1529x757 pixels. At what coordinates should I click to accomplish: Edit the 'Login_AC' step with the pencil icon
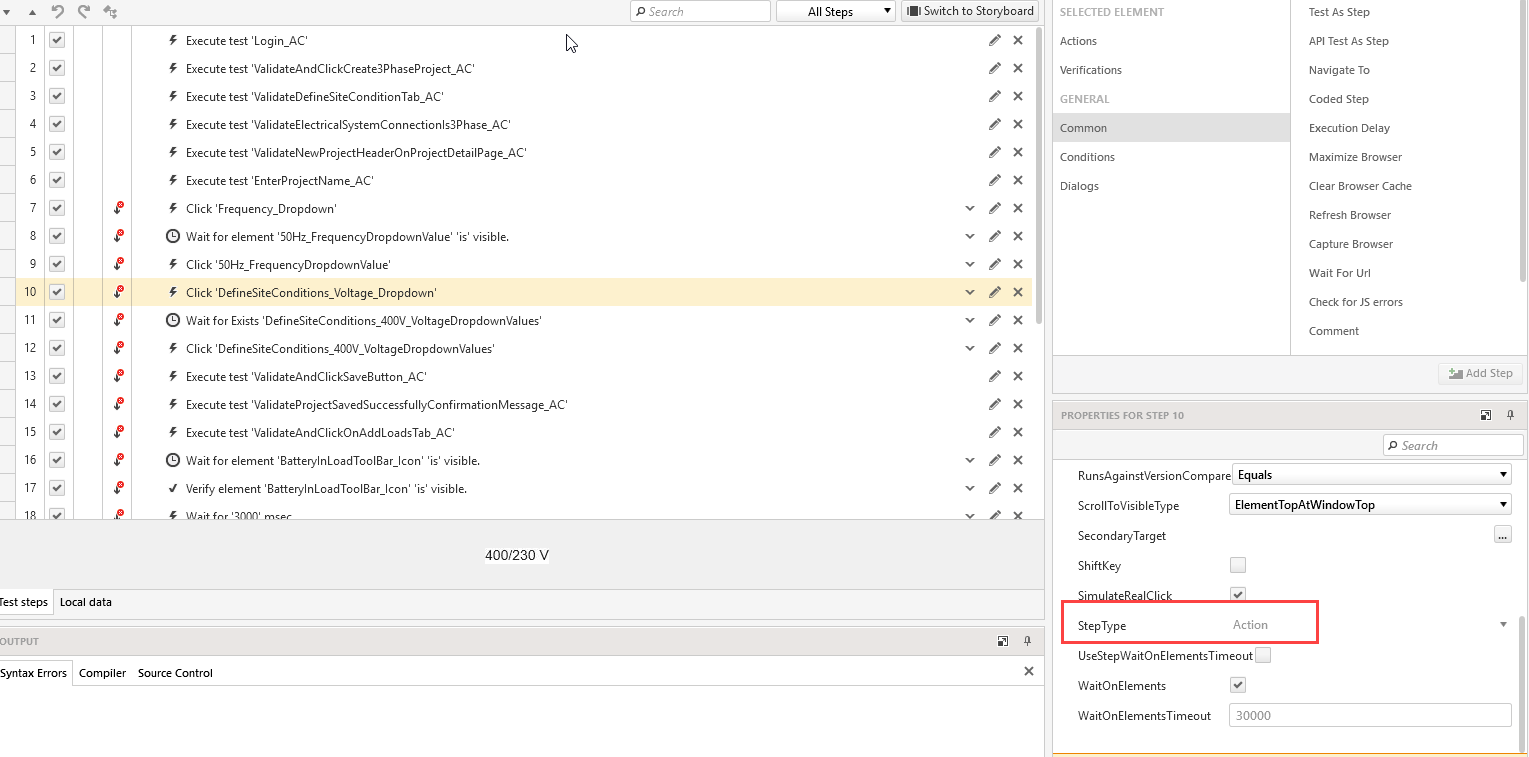click(994, 41)
